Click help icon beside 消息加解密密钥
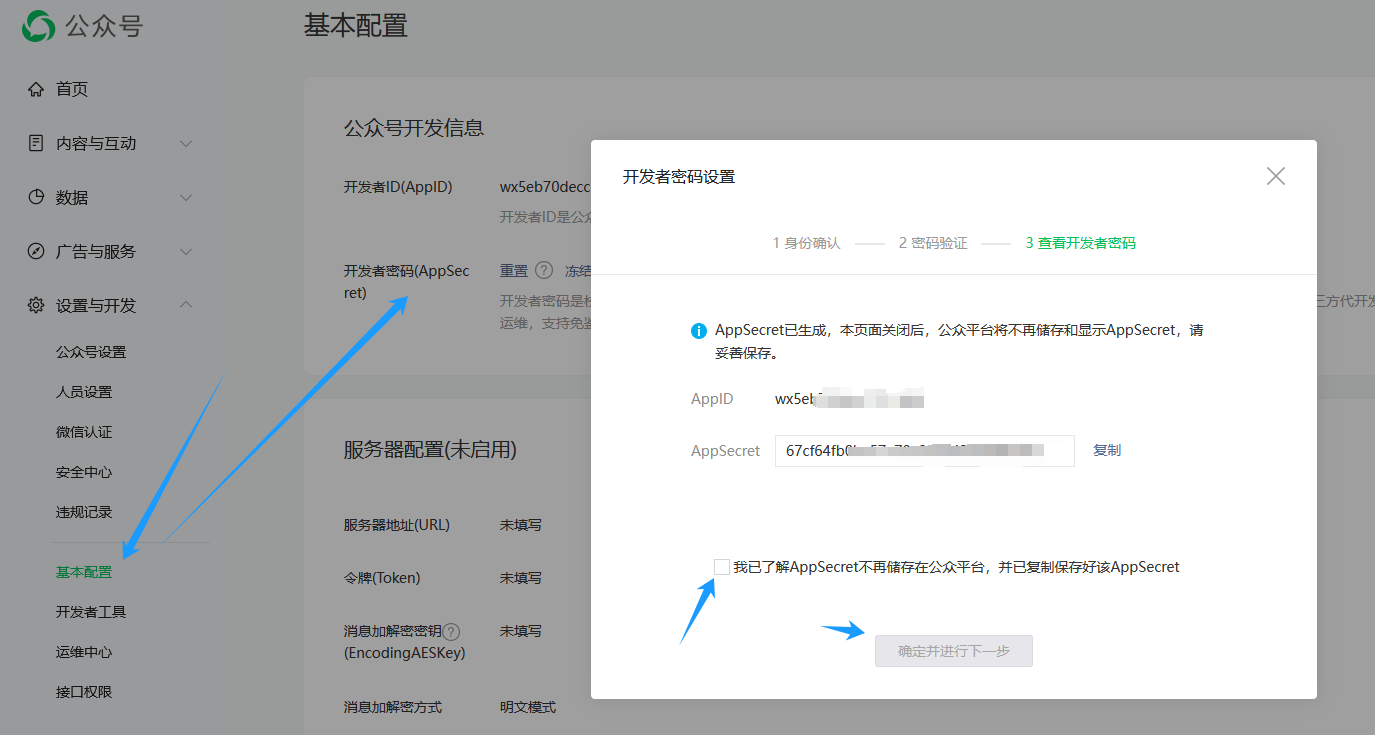1375x735 pixels. click(x=451, y=632)
